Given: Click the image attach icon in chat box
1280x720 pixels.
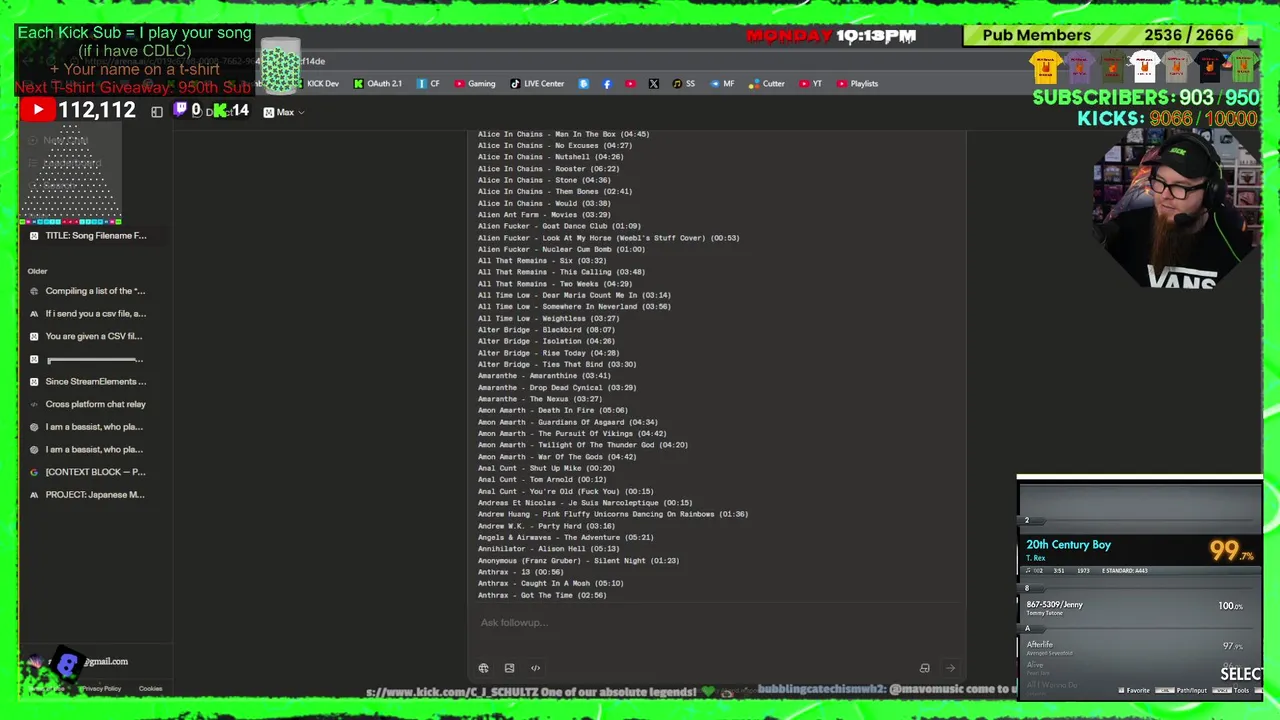Looking at the screenshot, I should pyautogui.click(x=509, y=668).
